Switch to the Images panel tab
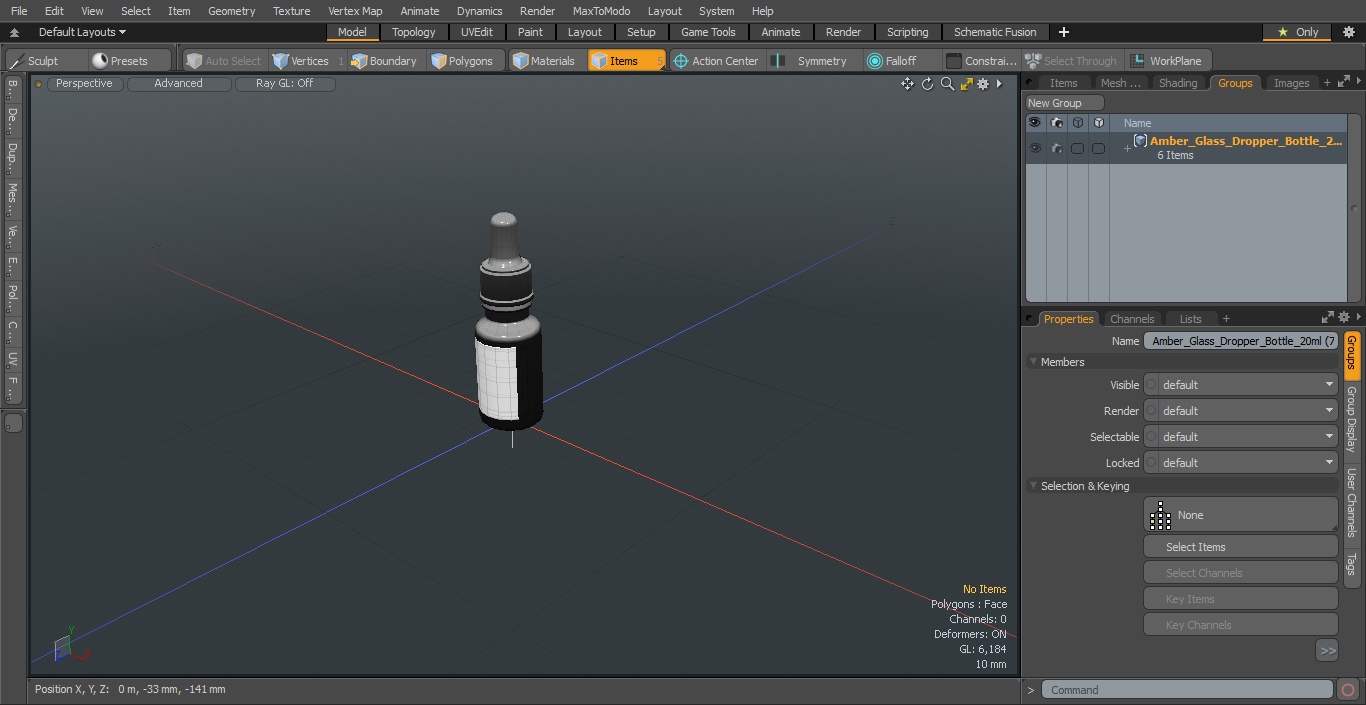Image resolution: width=1366 pixels, height=705 pixels. 1291,83
